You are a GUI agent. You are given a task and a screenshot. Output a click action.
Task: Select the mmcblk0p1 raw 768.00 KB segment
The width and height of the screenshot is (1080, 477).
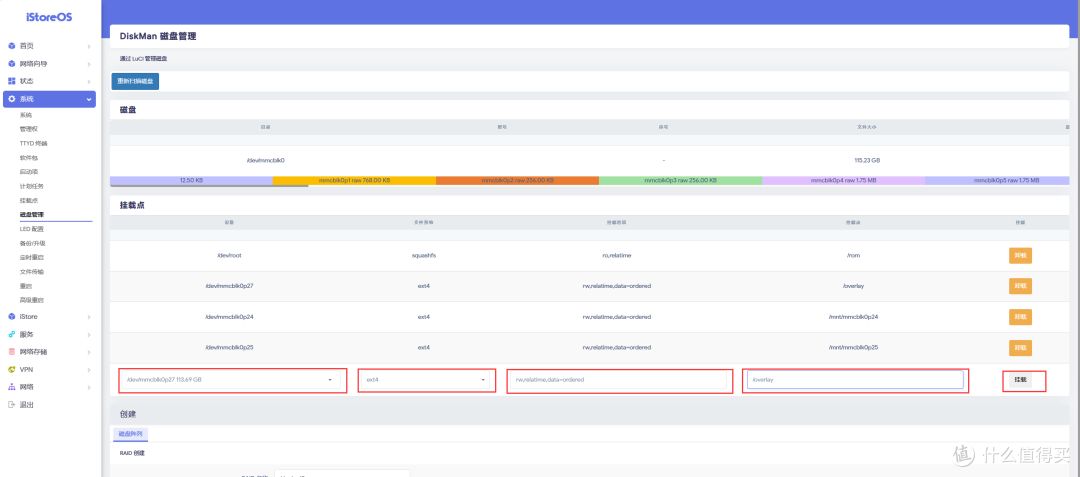[x=354, y=180]
